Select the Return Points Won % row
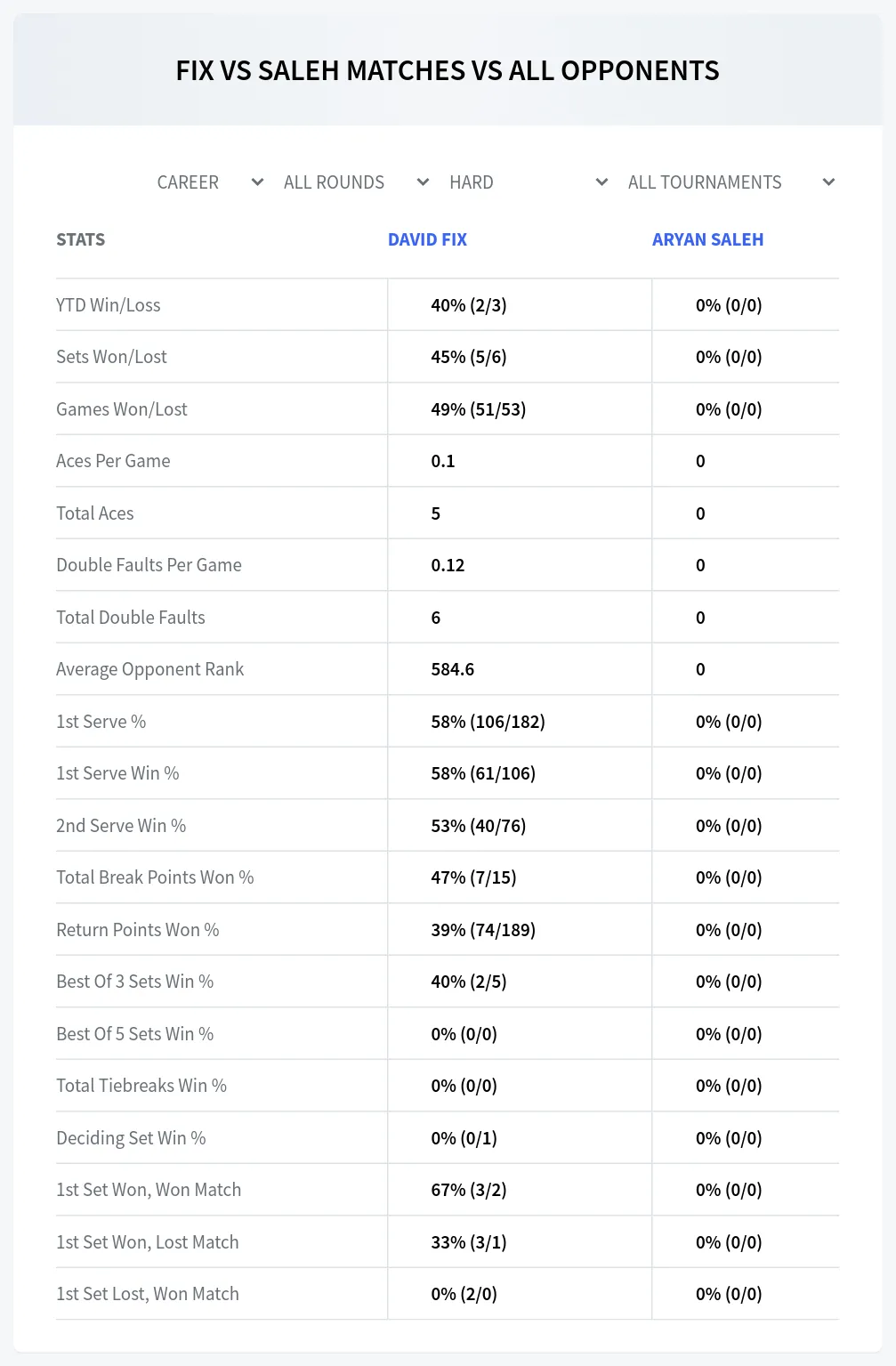 448,930
